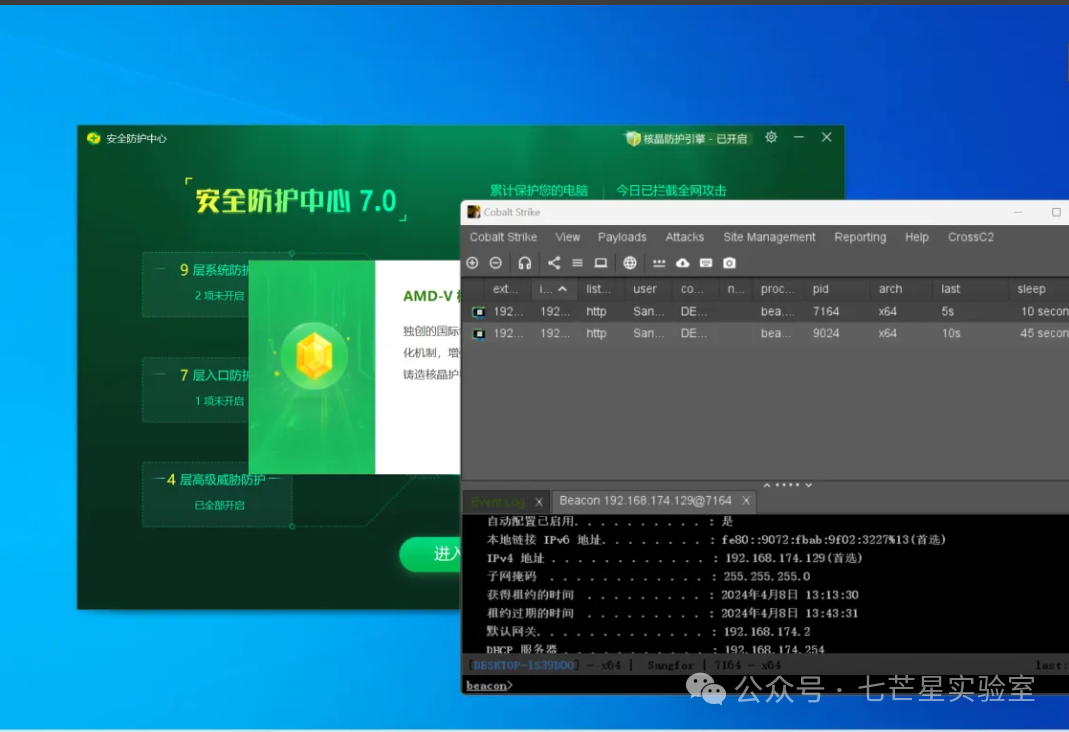The height and width of the screenshot is (732, 1069).
Task: Click the beacon icon for pid 7164
Action: click(x=479, y=312)
